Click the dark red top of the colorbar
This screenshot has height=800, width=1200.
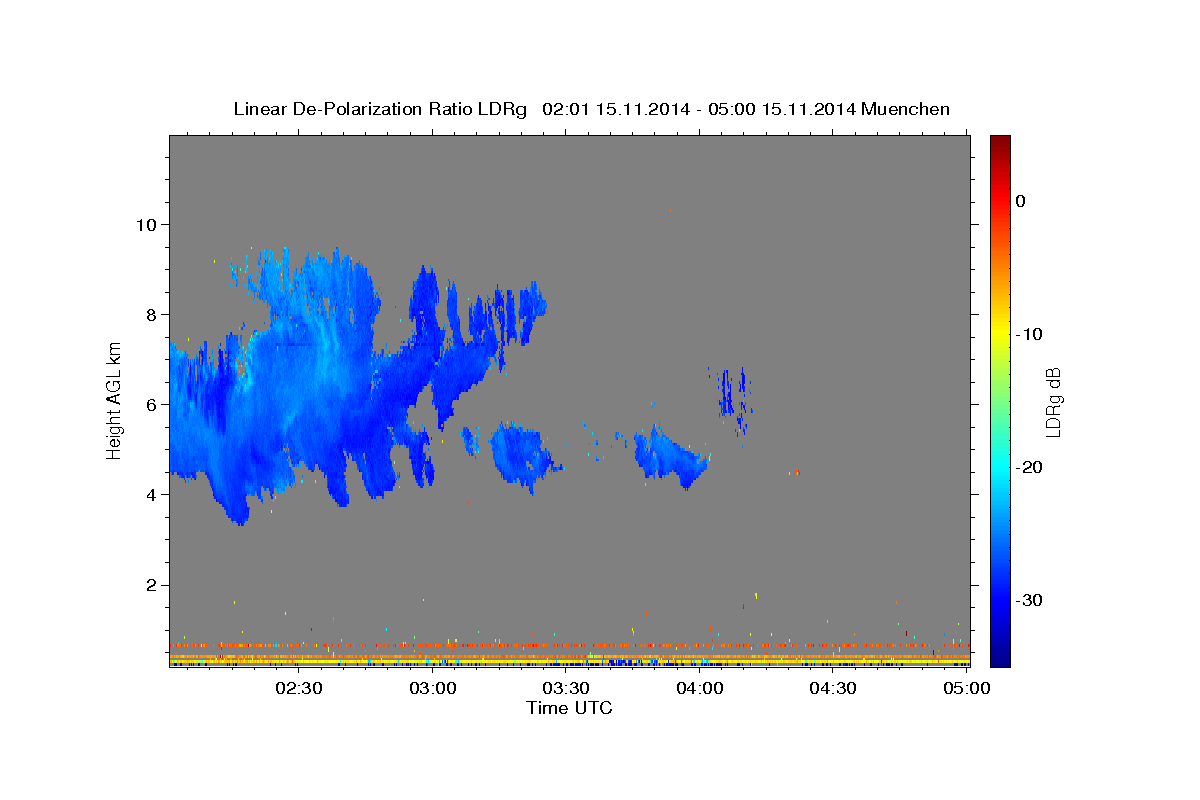[x=1000, y=143]
